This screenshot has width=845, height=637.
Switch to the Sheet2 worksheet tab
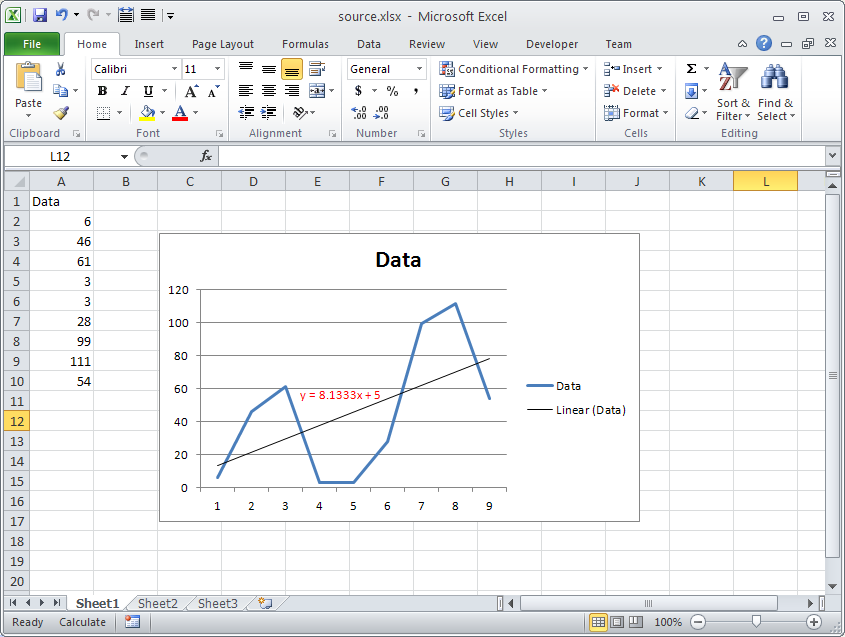click(157, 603)
